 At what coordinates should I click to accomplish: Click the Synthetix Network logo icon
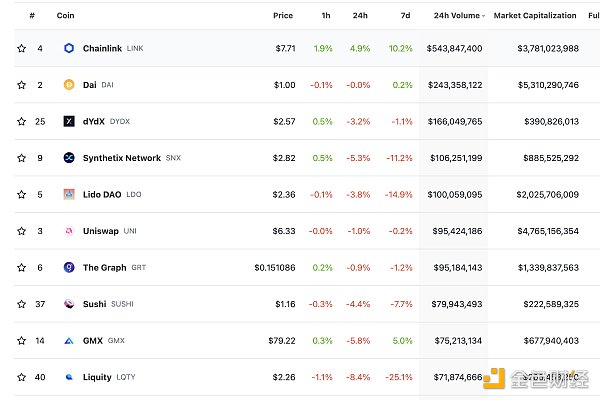coord(69,158)
